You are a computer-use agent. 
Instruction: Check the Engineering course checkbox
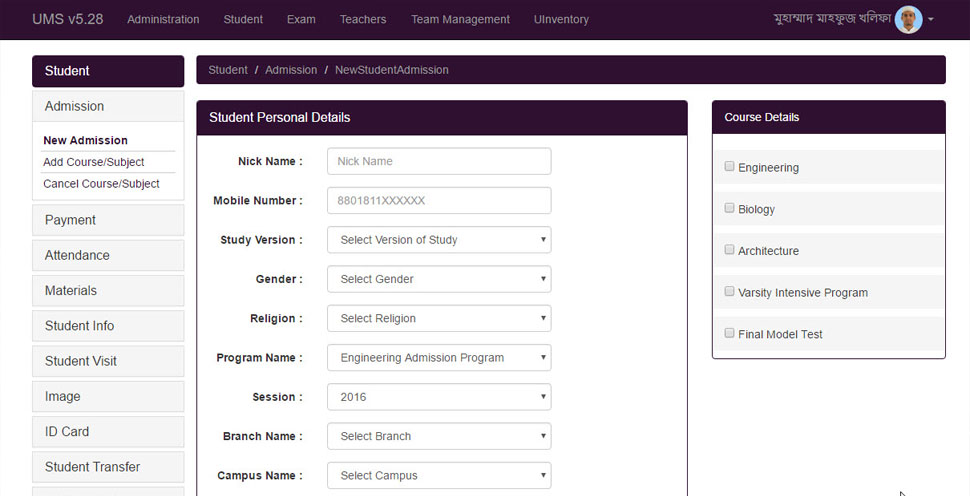click(729, 166)
